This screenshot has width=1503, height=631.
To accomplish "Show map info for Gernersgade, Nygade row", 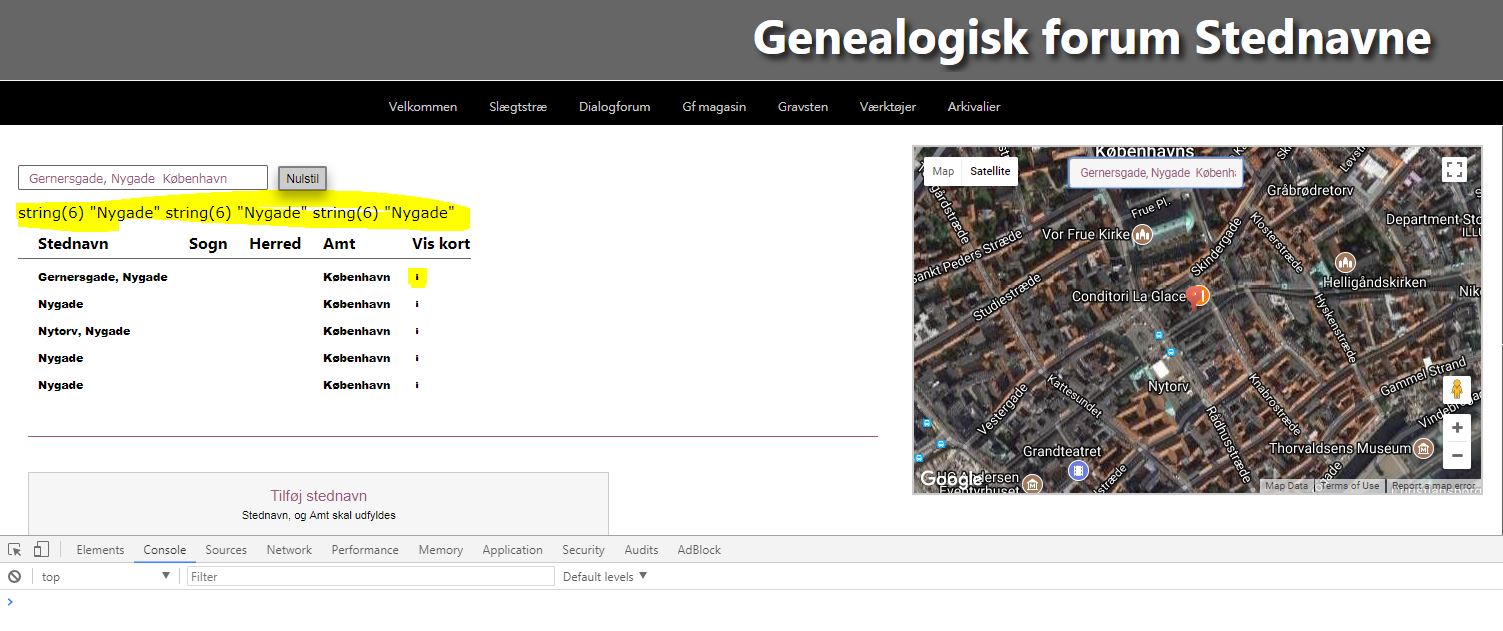I will (417, 277).
